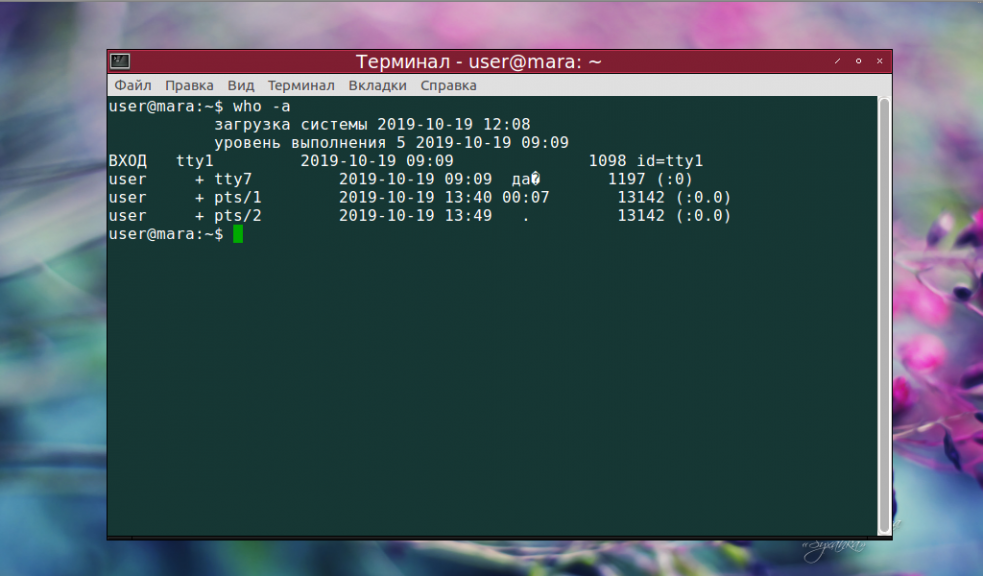This screenshot has height=576, width=983.
Task: Click the terminal vertical scrollbar
Action: [884, 316]
